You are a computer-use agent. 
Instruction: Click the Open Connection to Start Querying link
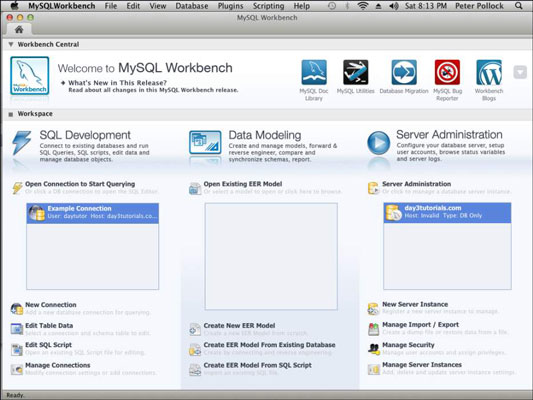(x=80, y=184)
